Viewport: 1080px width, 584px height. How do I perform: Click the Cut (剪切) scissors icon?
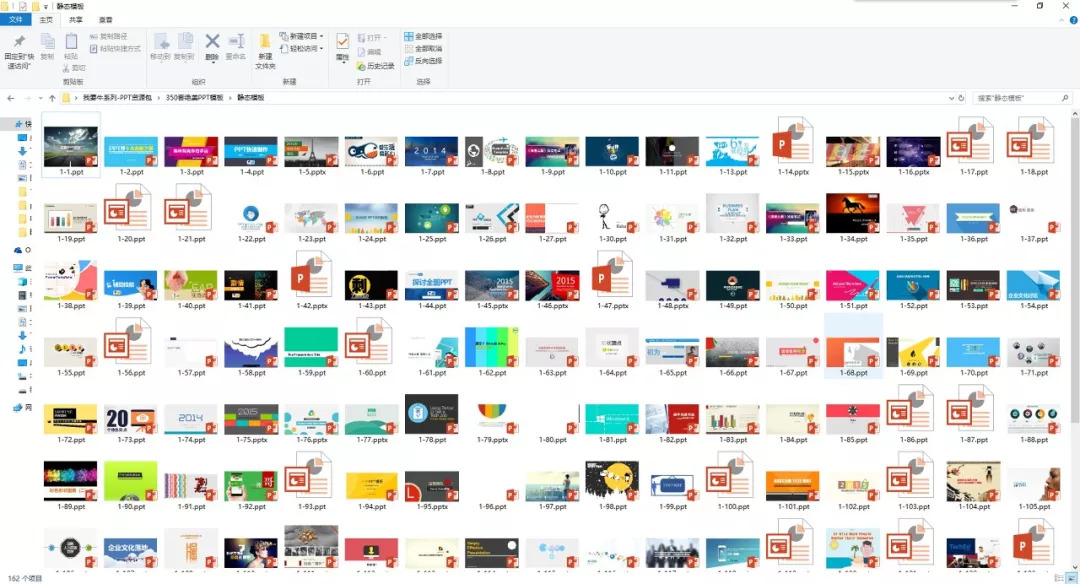click(66, 68)
